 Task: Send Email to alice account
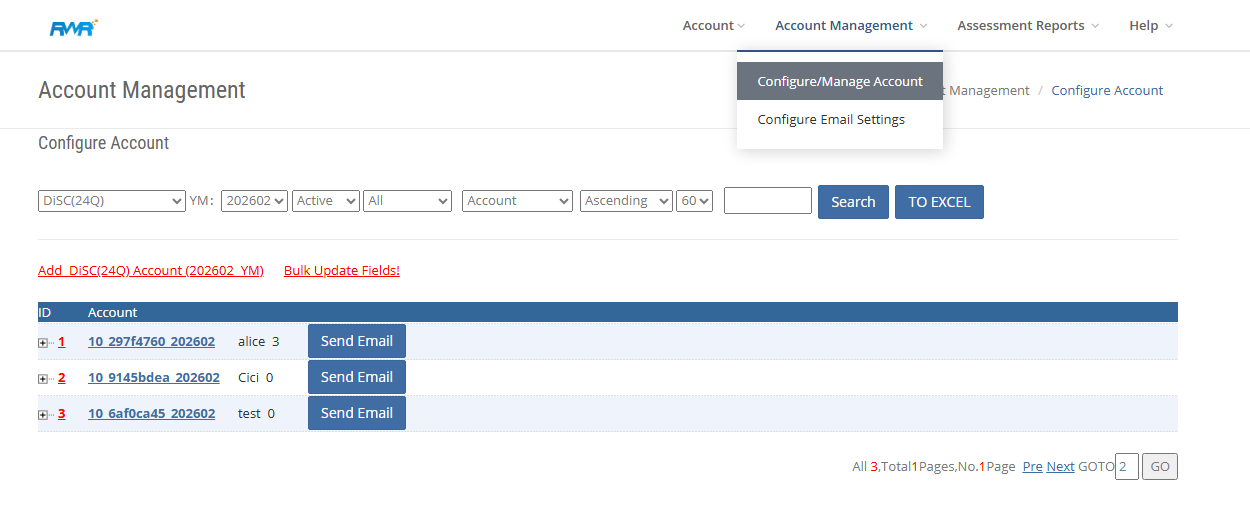pos(356,341)
